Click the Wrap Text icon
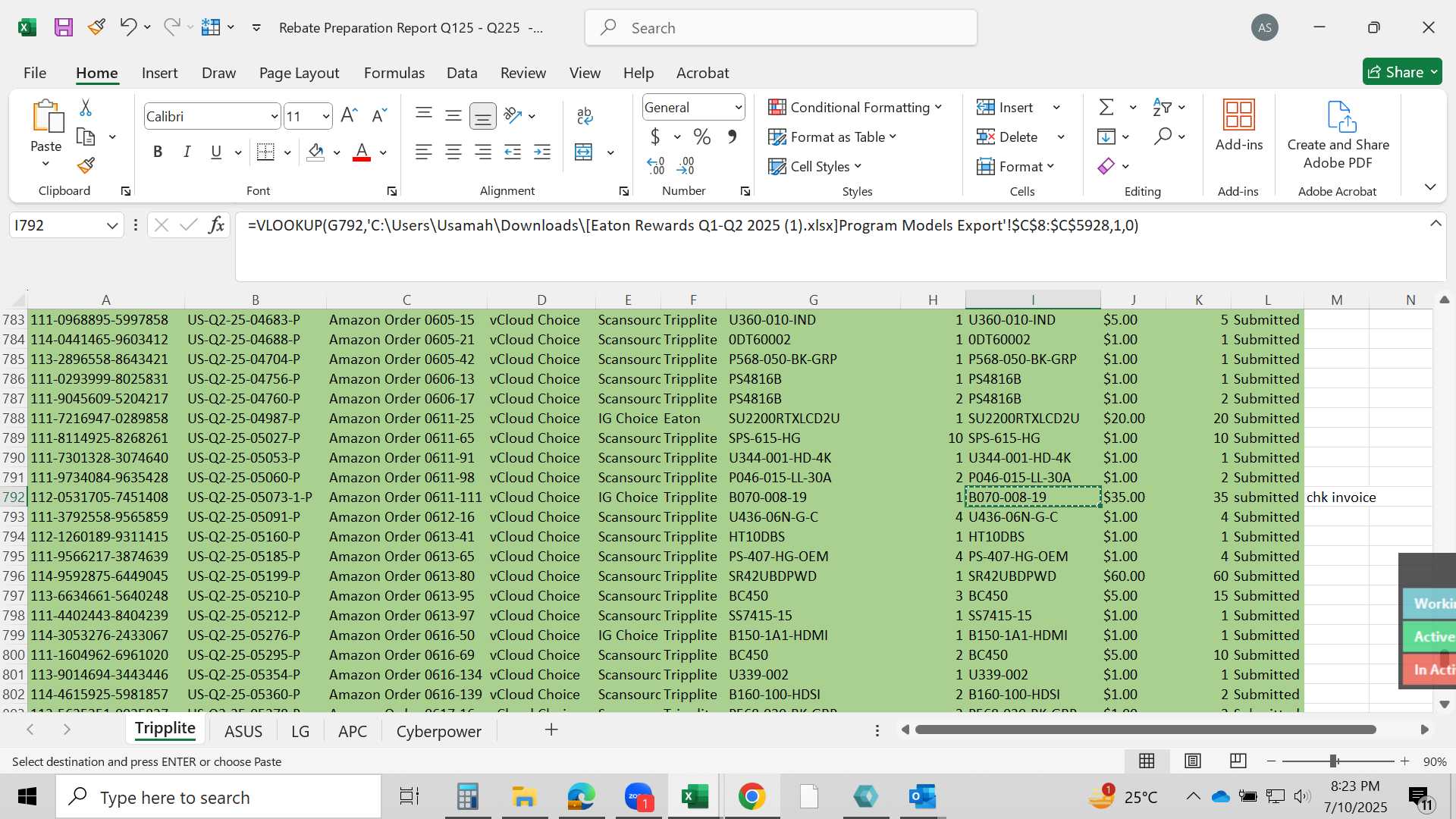 click(585, 115)
